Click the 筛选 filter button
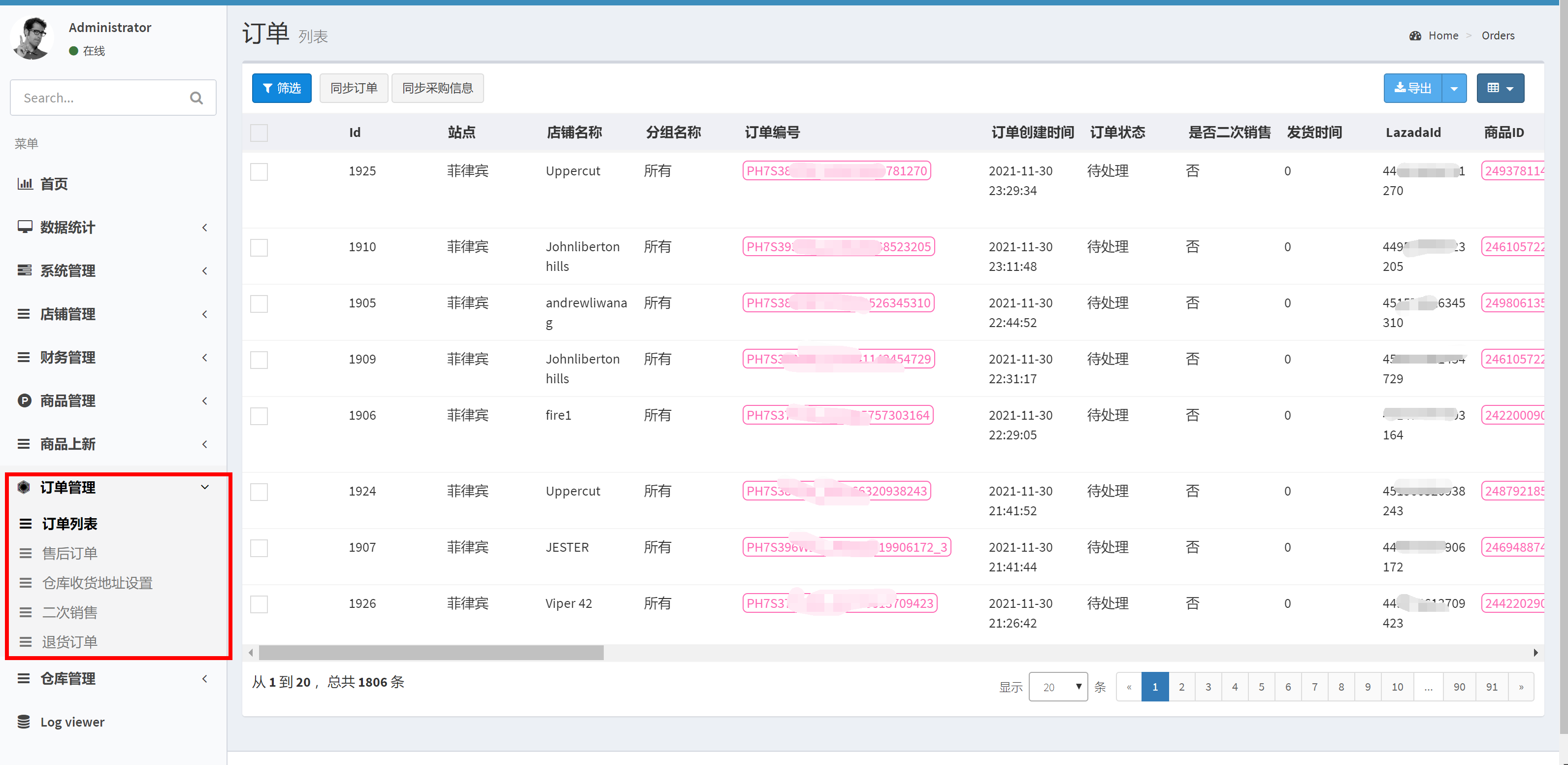This screenshot has height=765, width=1568. tap(282, 88)
